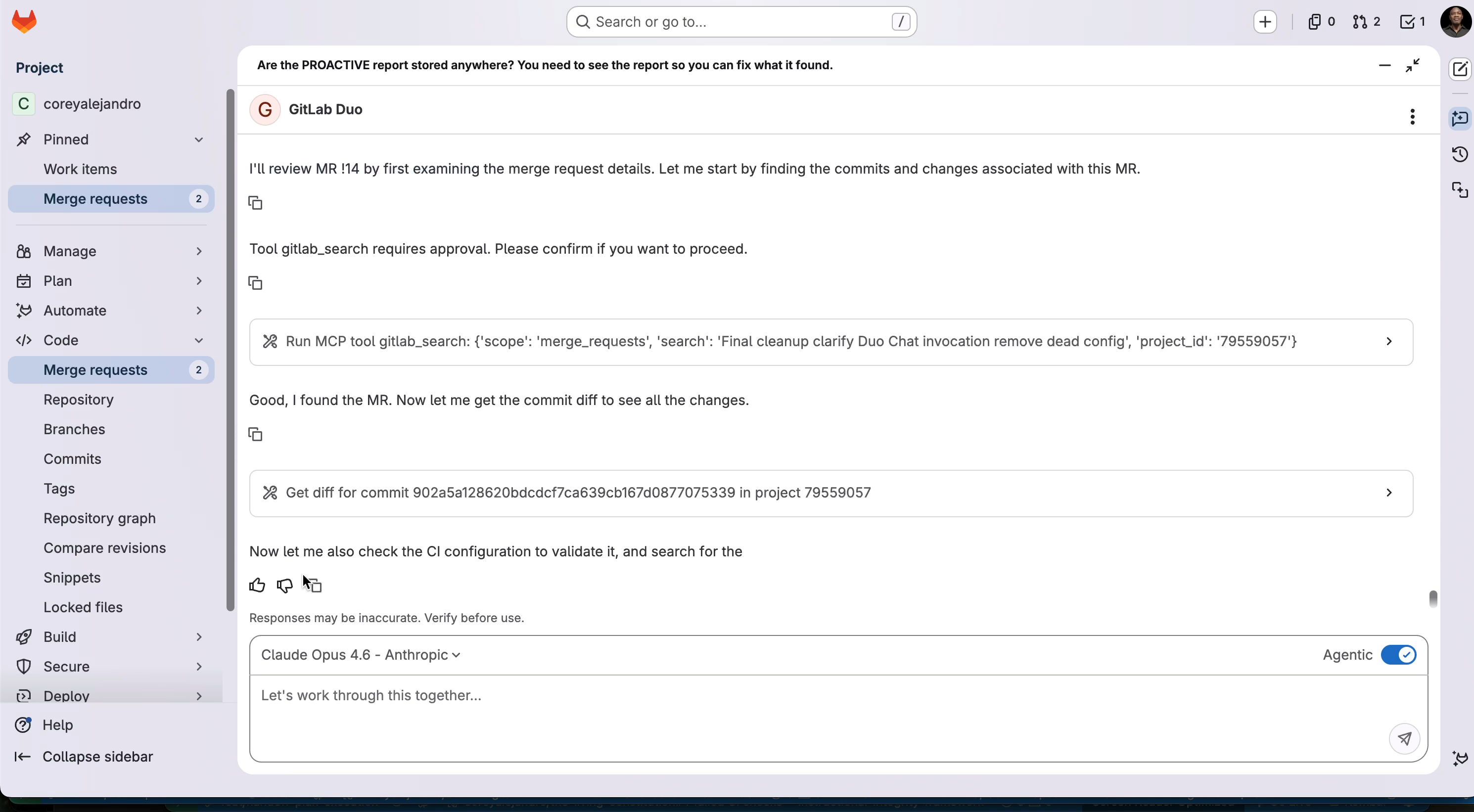Expand the Get diff for commit details

pyautogui.click(x=1389, y=493)
